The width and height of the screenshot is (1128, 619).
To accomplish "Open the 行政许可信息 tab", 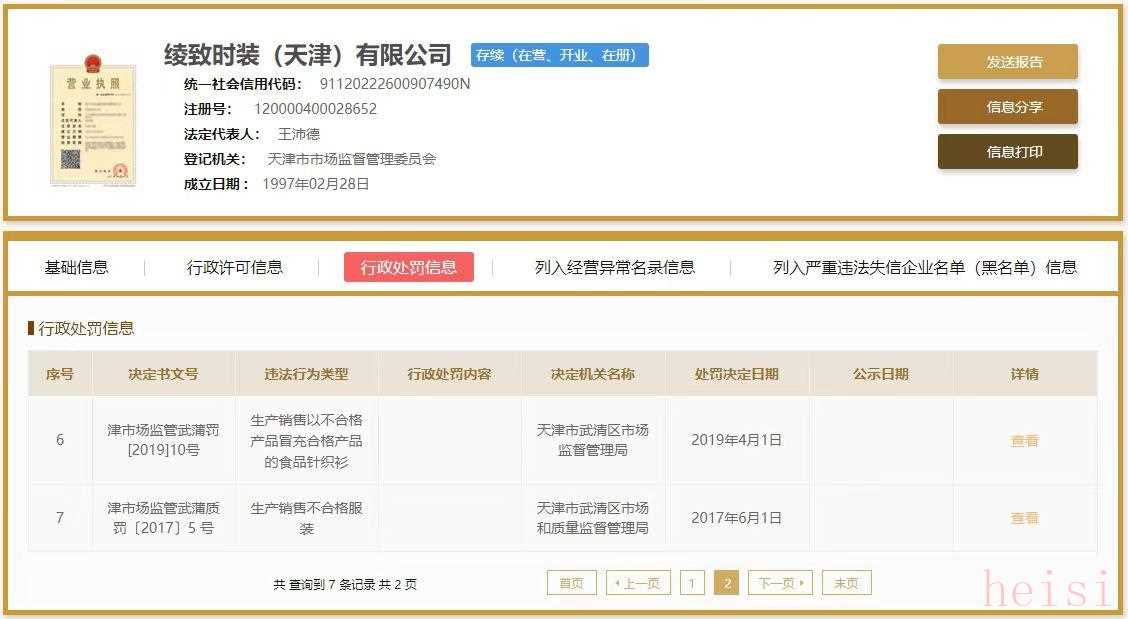I will pos(234,267).
